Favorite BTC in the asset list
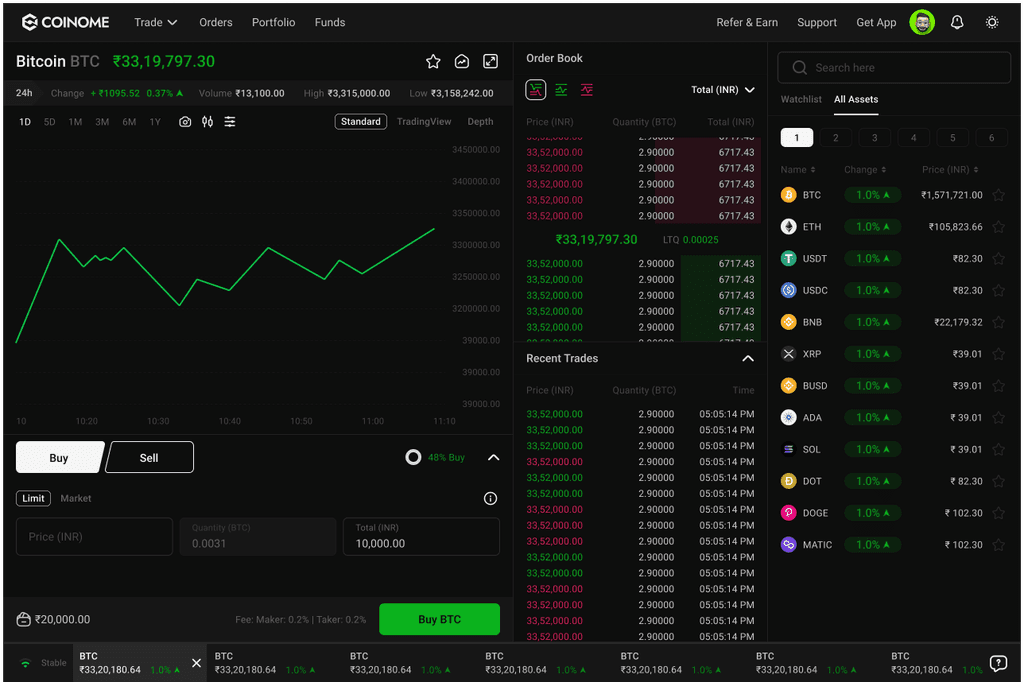Screen dimensions: 1024x682 [999, 195]
